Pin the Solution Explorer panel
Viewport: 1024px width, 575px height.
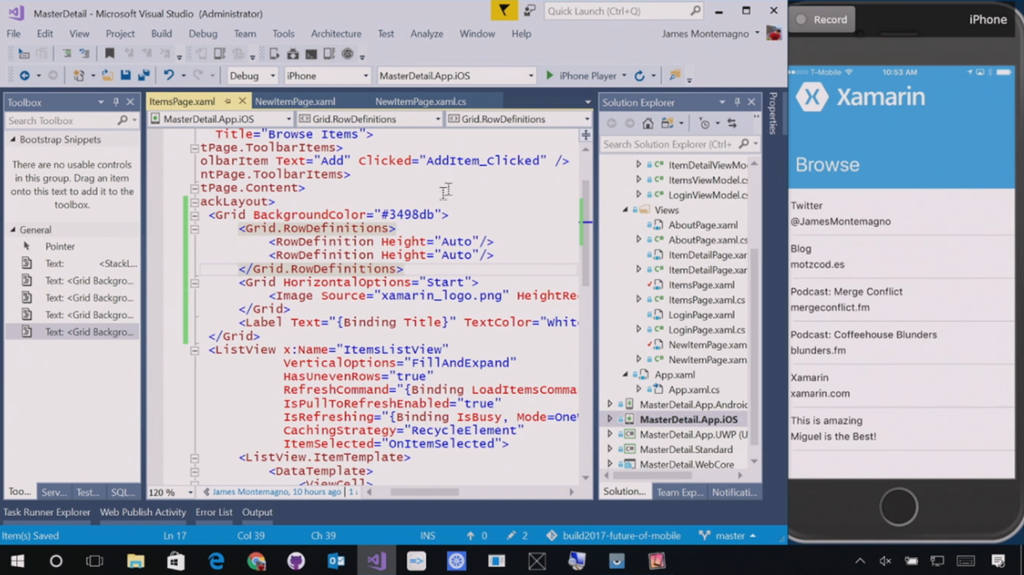point(737,103)
